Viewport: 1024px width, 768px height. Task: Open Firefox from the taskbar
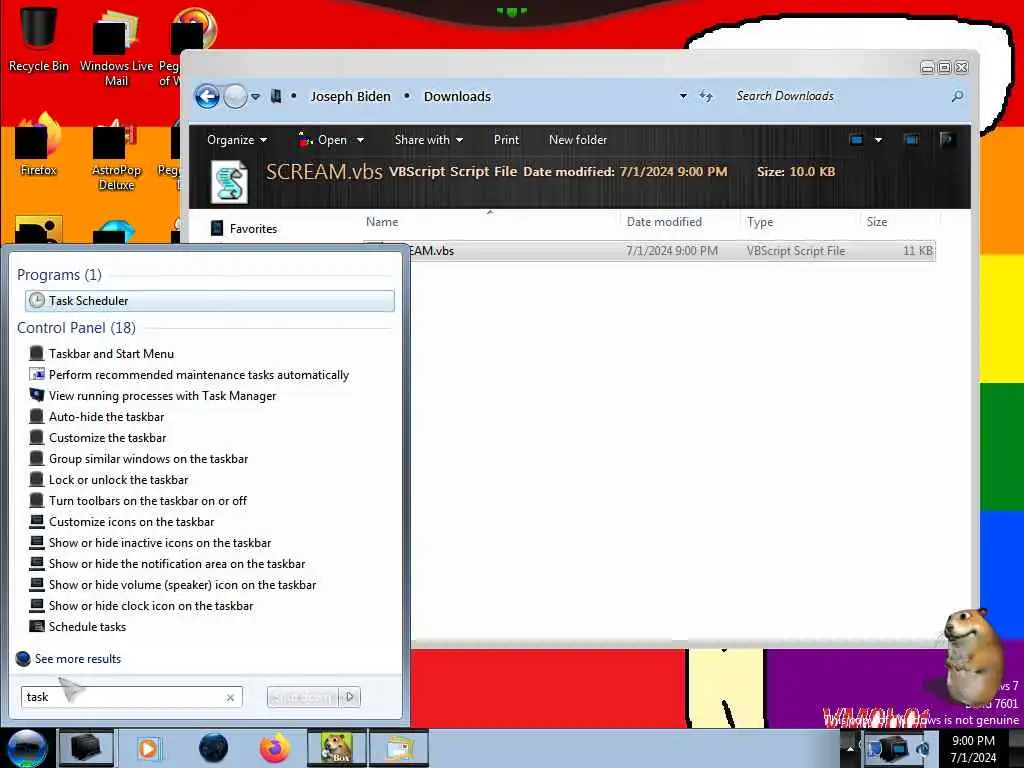point(274,748)
